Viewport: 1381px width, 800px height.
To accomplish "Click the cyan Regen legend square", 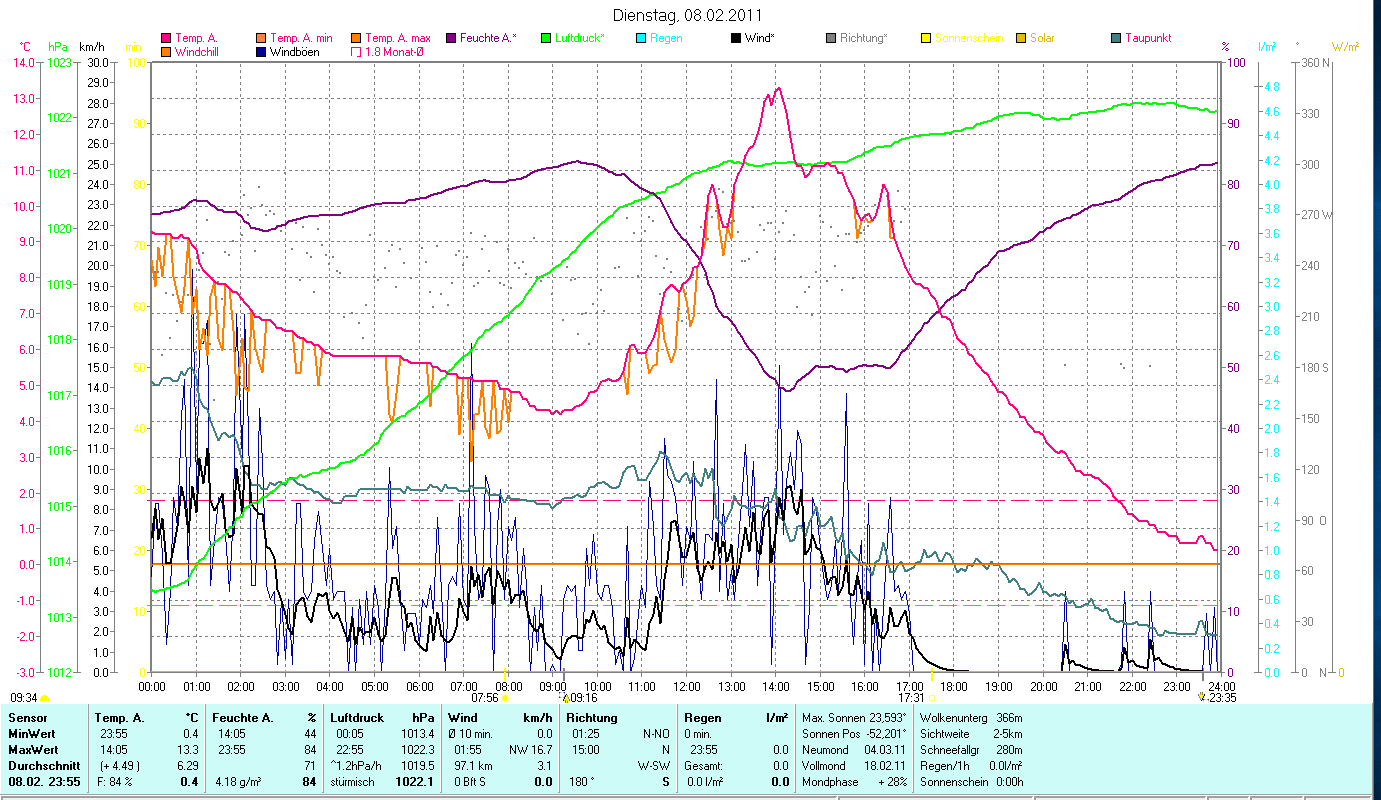I will pyautogui.click(x=640, y=38).
